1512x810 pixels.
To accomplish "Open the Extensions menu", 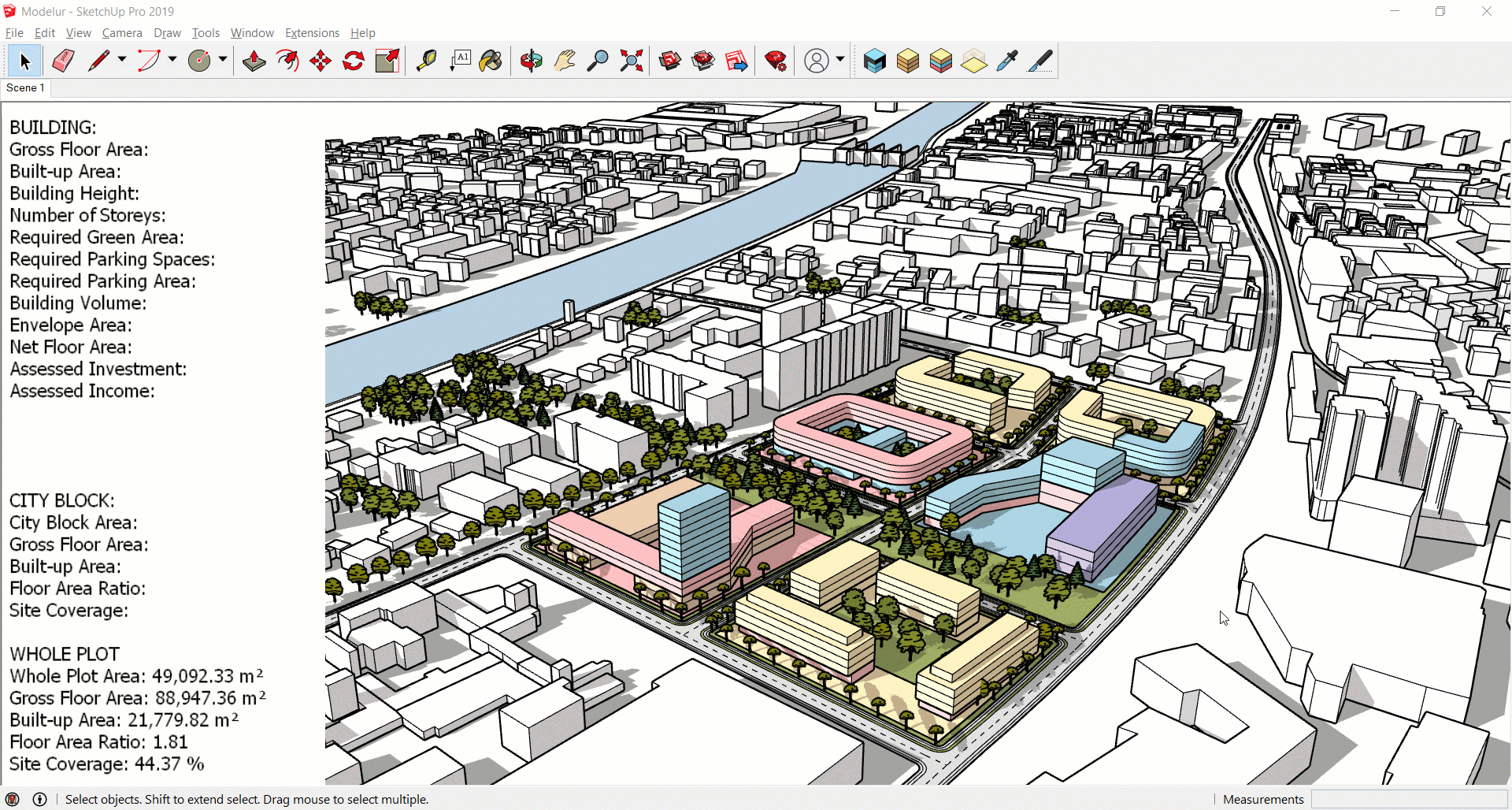I will point(312,33).
